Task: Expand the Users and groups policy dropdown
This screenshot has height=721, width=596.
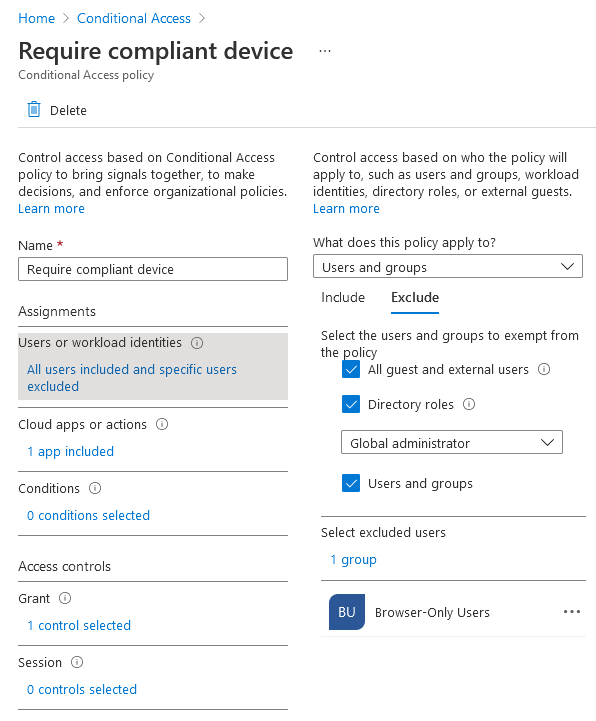Action: point(447,266)
